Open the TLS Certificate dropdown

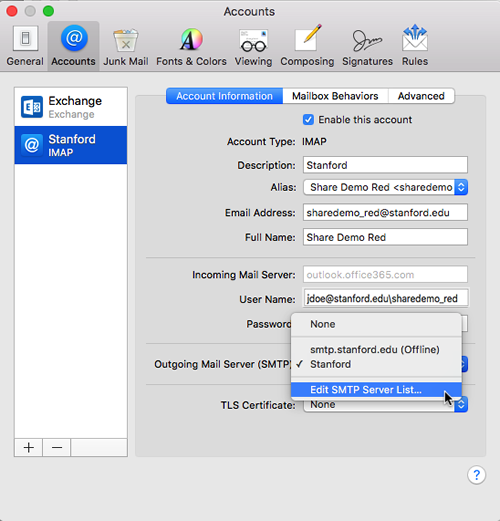pos(385,405)
